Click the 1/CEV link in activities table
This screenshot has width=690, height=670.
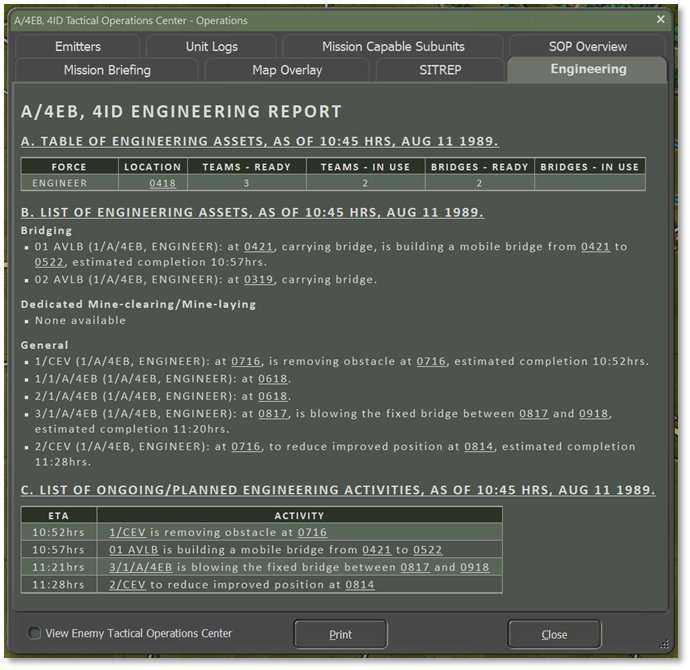[128, 533]
